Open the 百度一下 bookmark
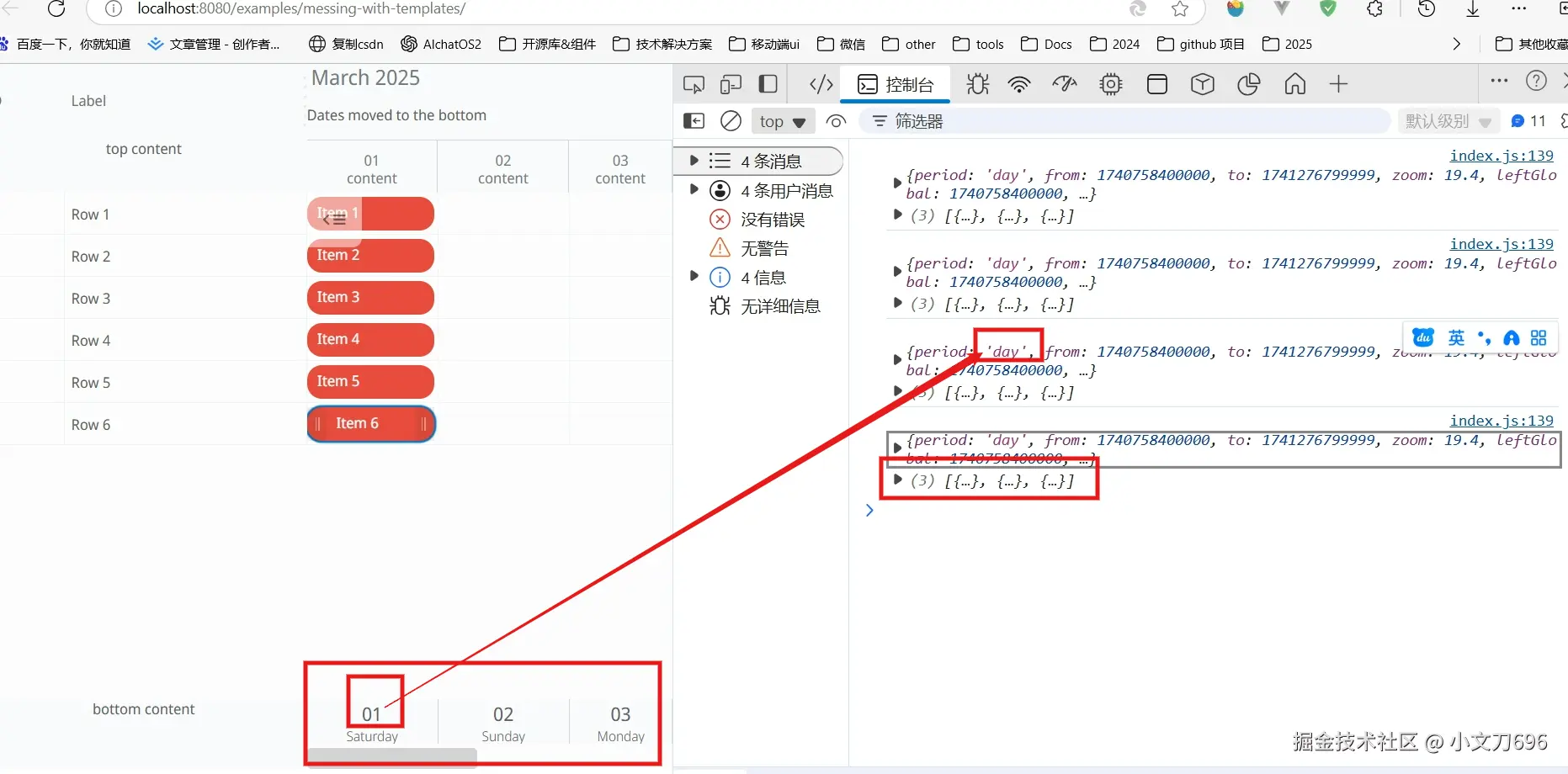The height and width of the screenshot is (774, 1568). 66,44
